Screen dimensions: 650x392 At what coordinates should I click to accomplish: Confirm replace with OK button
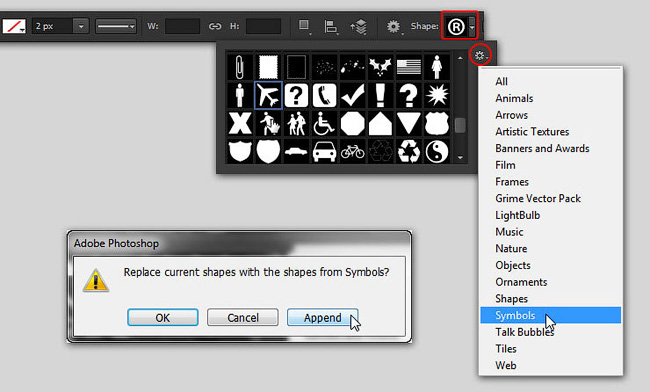[x=162, y=317]
